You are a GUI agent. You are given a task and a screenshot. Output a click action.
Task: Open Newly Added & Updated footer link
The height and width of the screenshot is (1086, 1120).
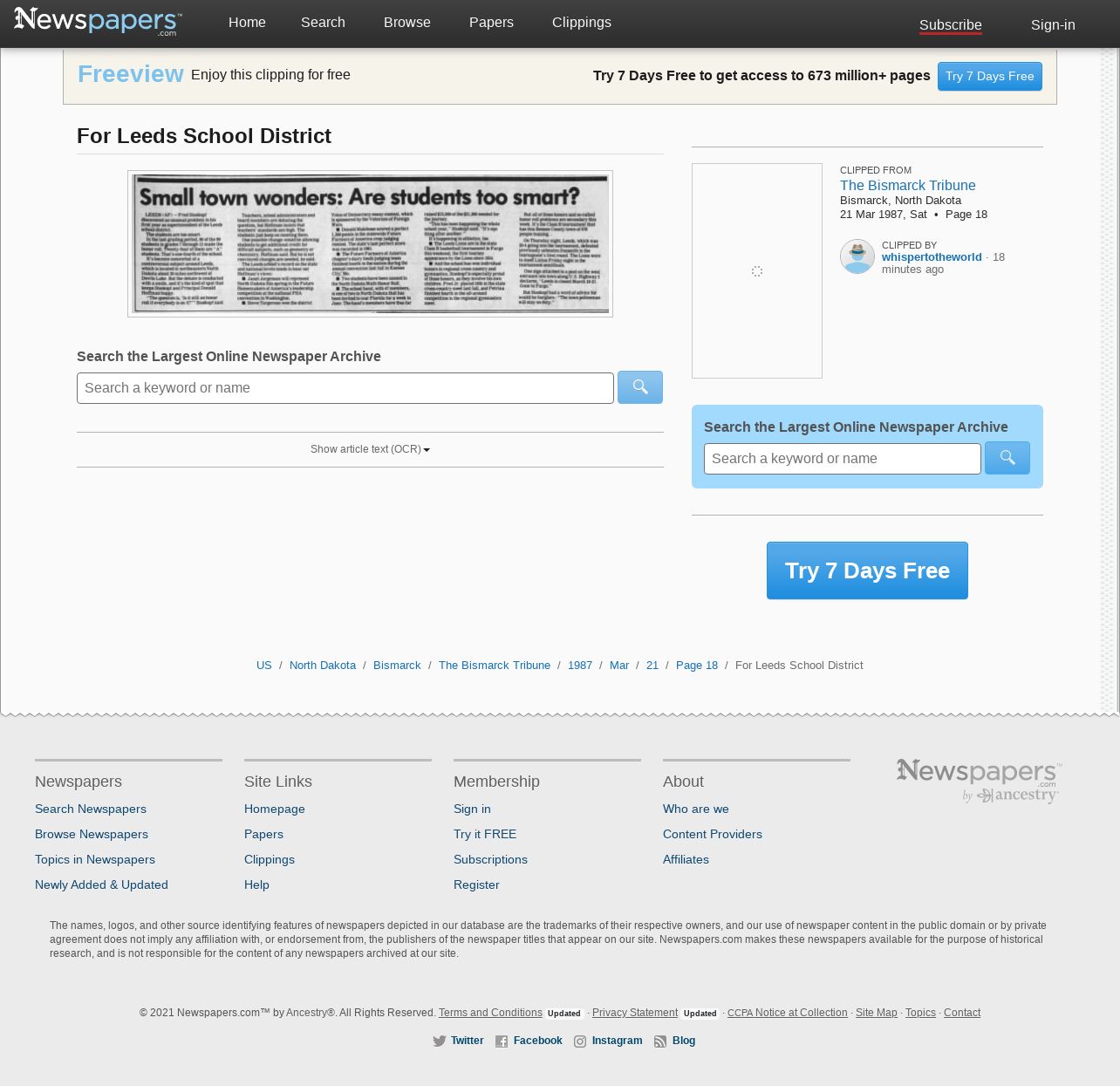pos(101,885)
